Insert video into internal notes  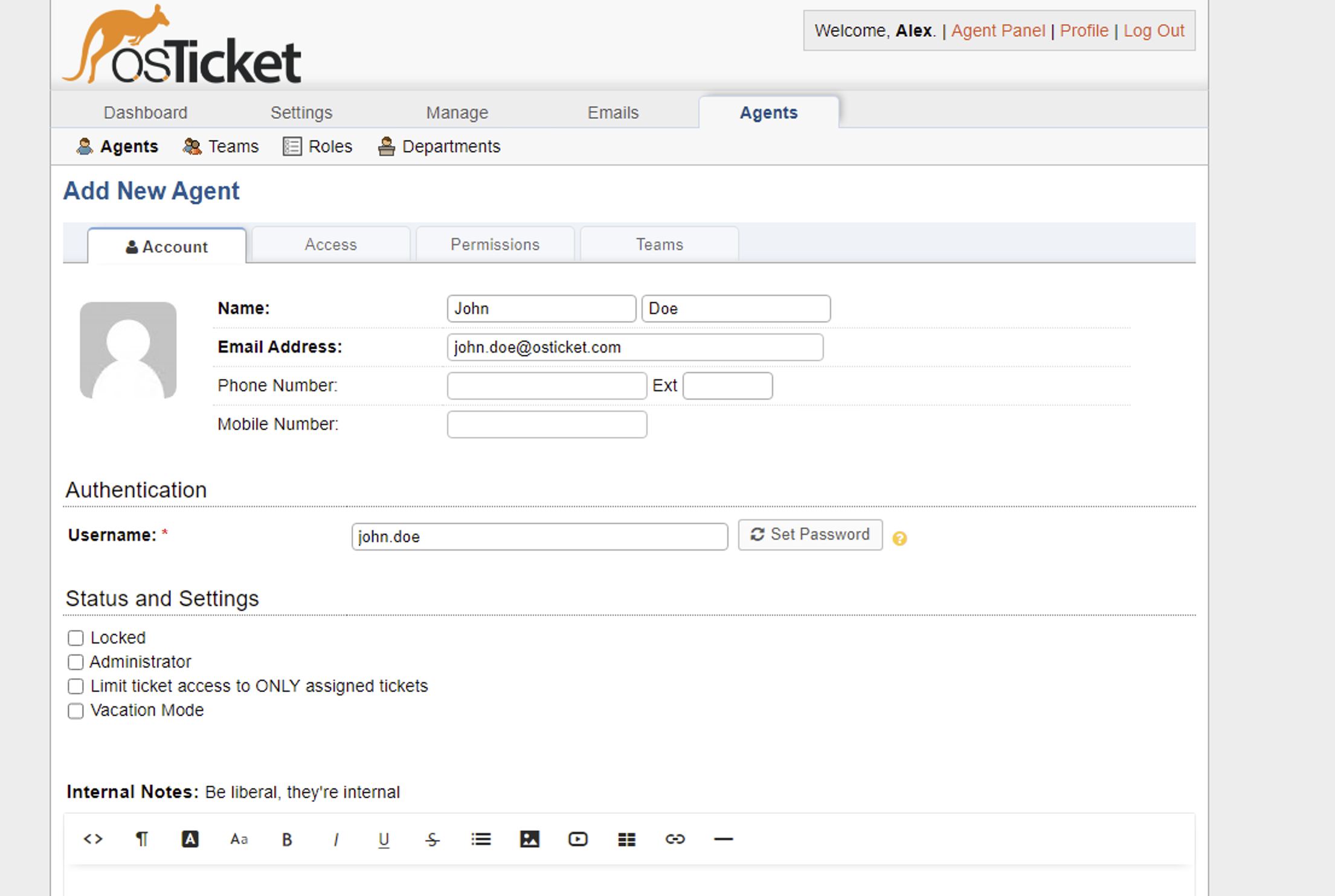[577, 839]
